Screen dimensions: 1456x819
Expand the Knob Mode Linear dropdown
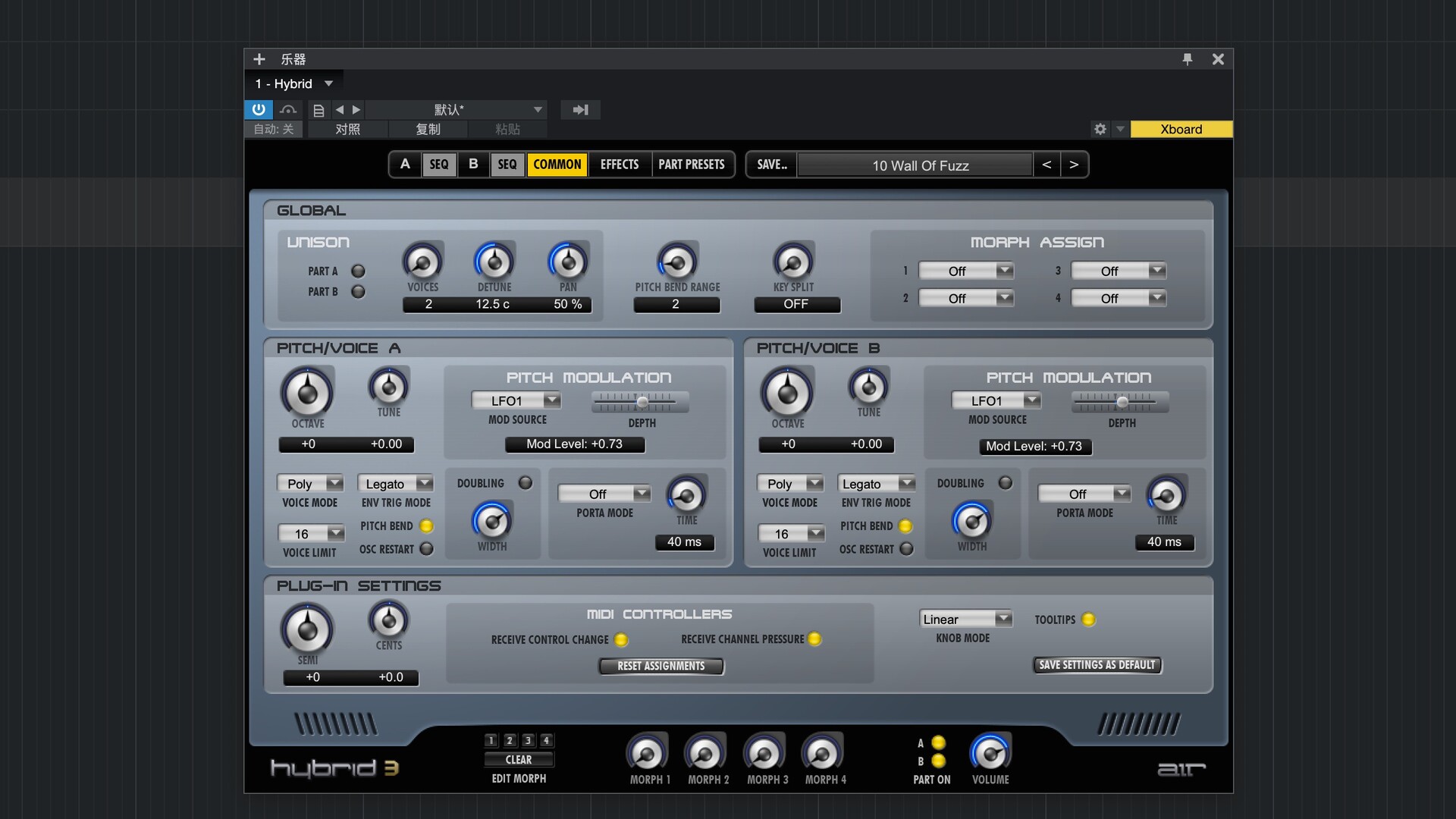[966, 619]
